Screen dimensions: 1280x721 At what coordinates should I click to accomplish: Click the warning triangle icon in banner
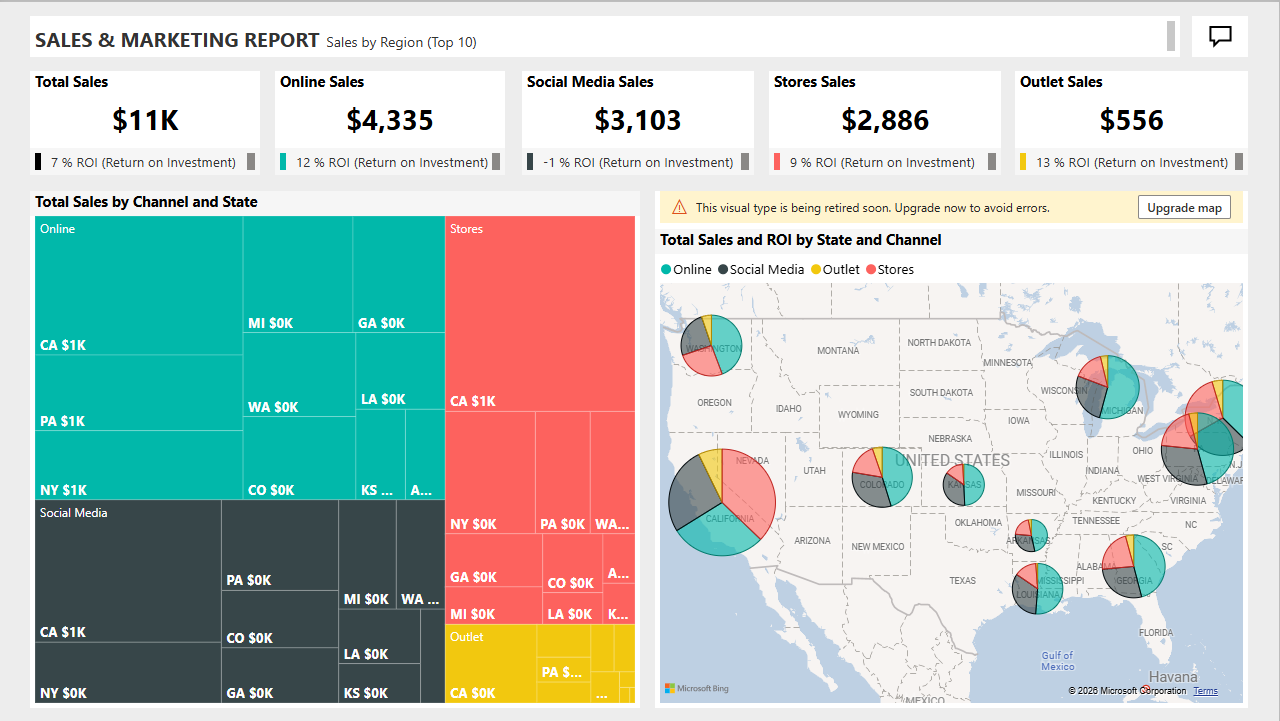pos(679,208)
